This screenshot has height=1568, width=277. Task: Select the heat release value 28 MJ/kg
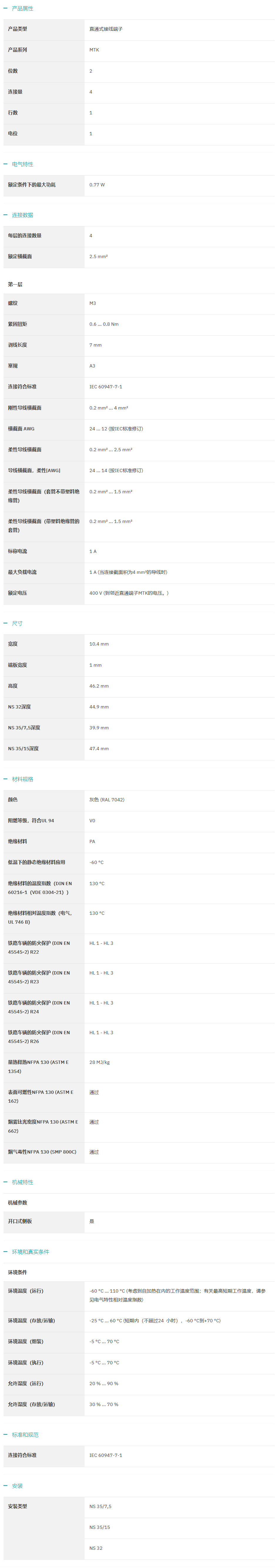pos(100,1063)
